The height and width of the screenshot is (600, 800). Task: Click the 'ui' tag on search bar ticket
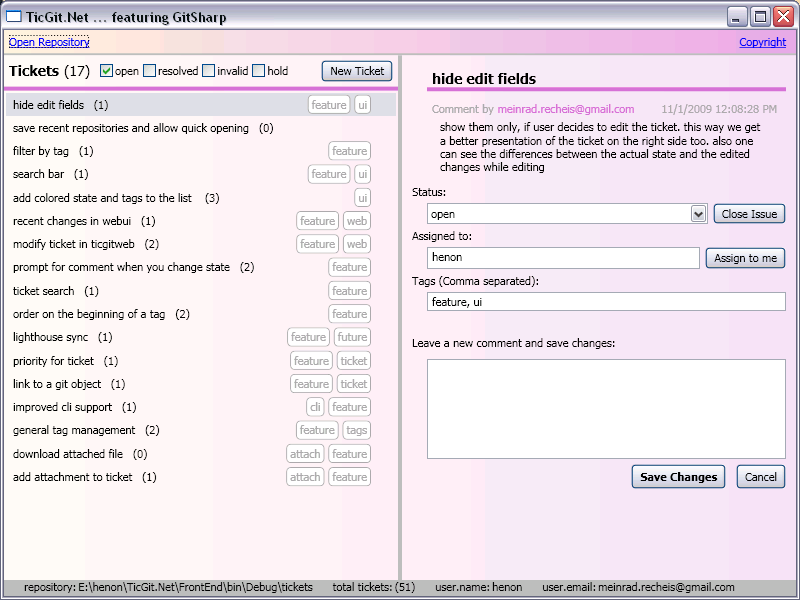pos(362,175)
